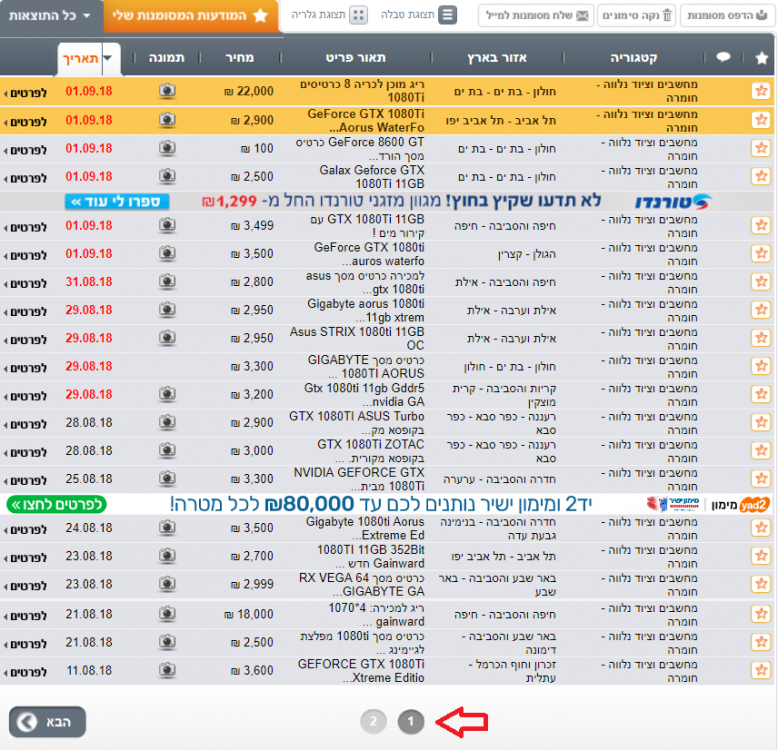View image of the NVIDIA GEFORCE GTX 25.08.18 listing
The height and width of the screenshot is (750, 778).
pyautogui.click(x=167, y=479)
